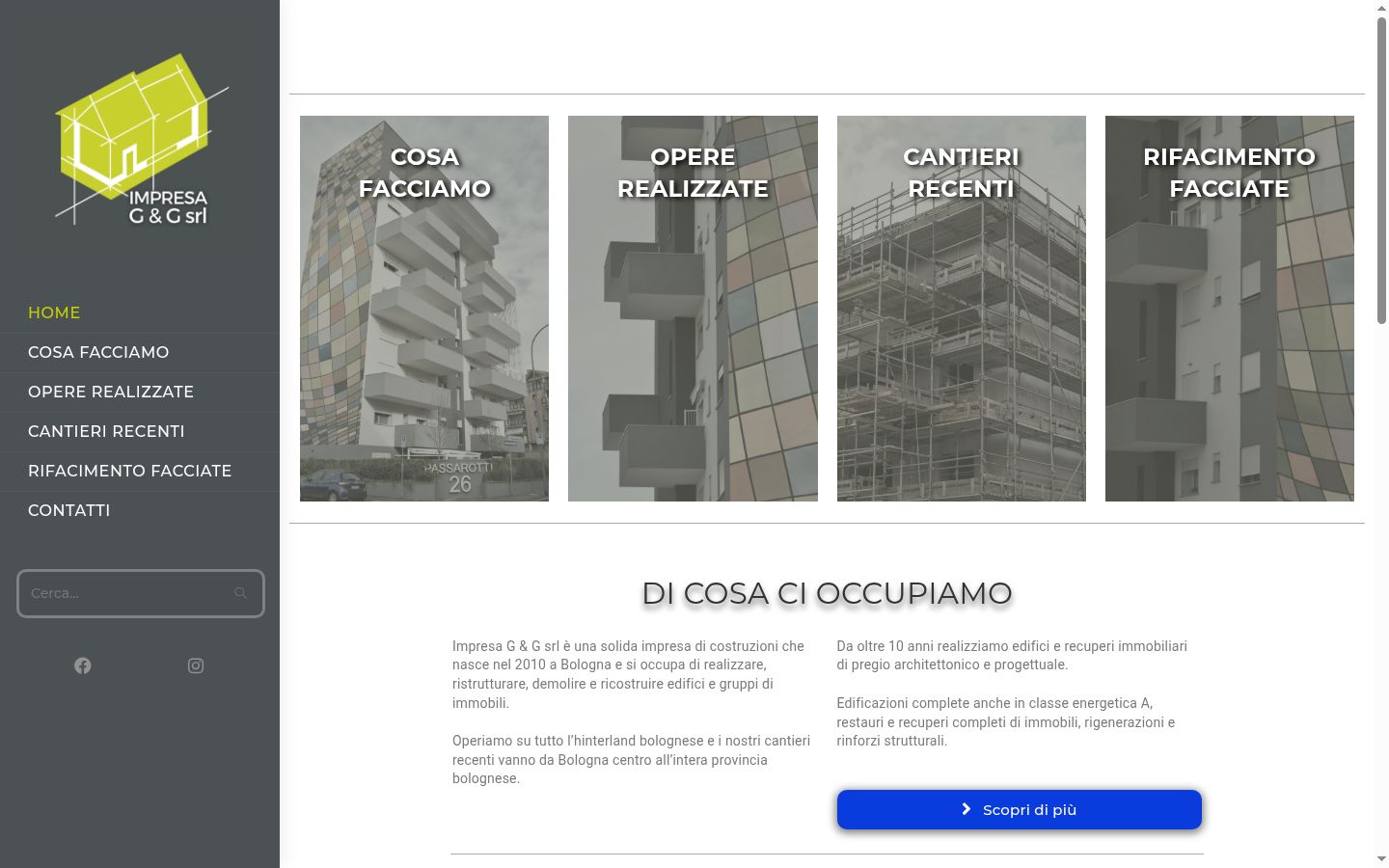The height and width of the screenshot is (868, 1389).
Task: Click the scrollbar up arrow
Action: point(1381,7)
